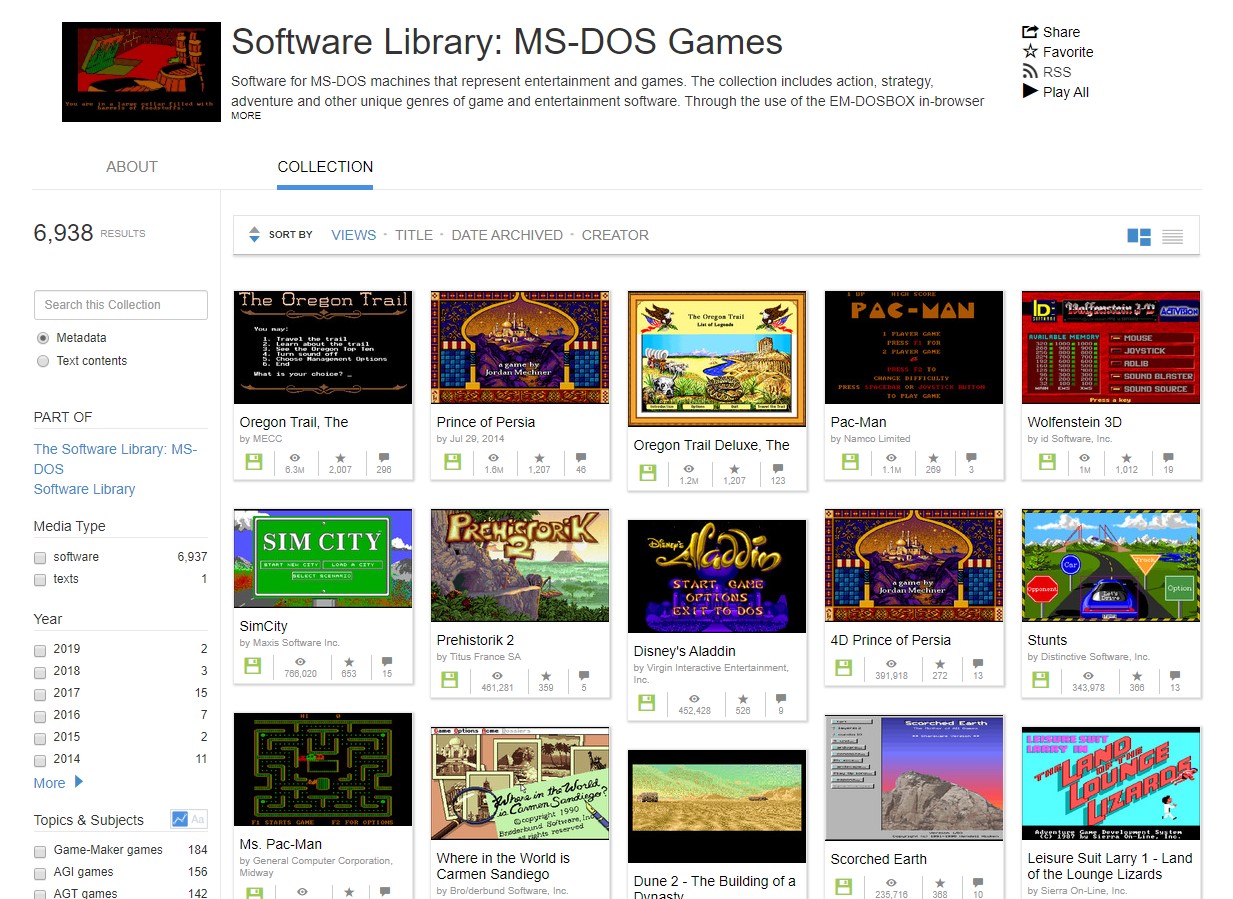Image resolution: width=1233 pixels, height=899 pixels.
Task: Check the 2017 year filter
Action: pyautogui.click(x=40, y=694)
